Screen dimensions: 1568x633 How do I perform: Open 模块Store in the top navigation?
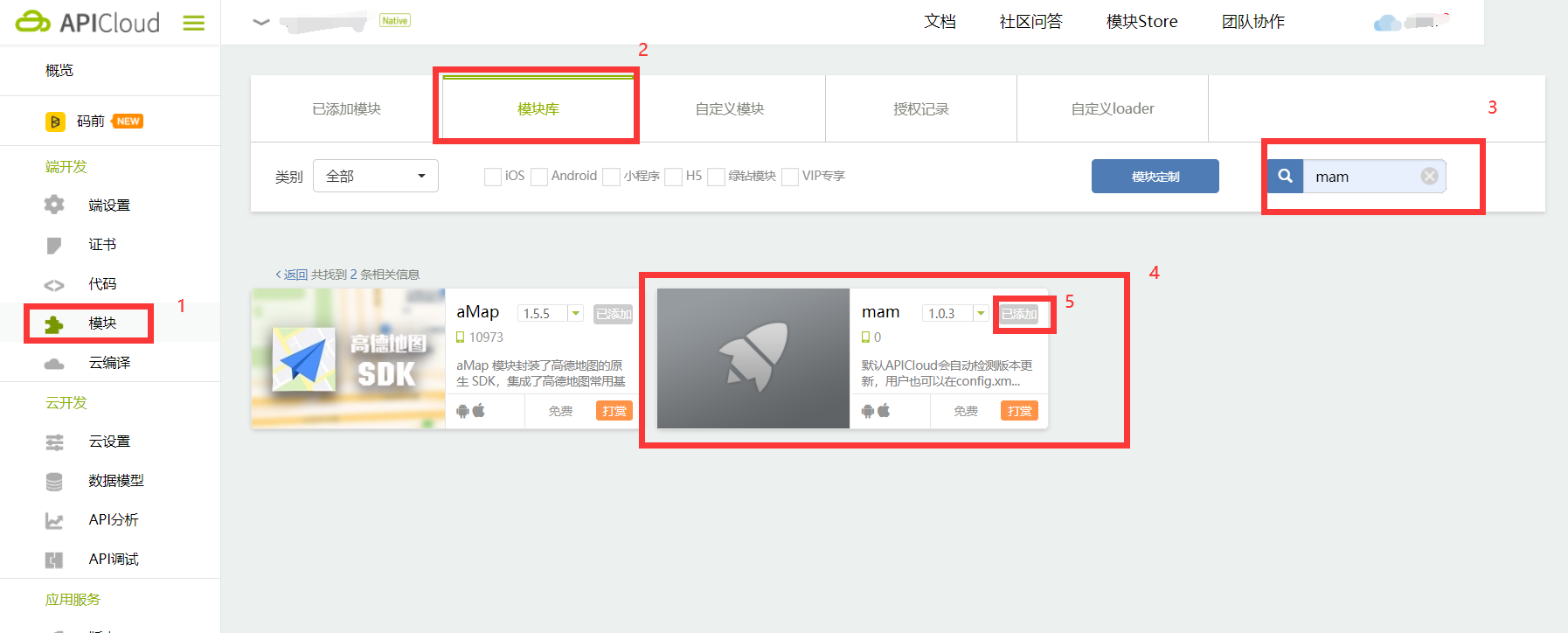pos(1141,22)
